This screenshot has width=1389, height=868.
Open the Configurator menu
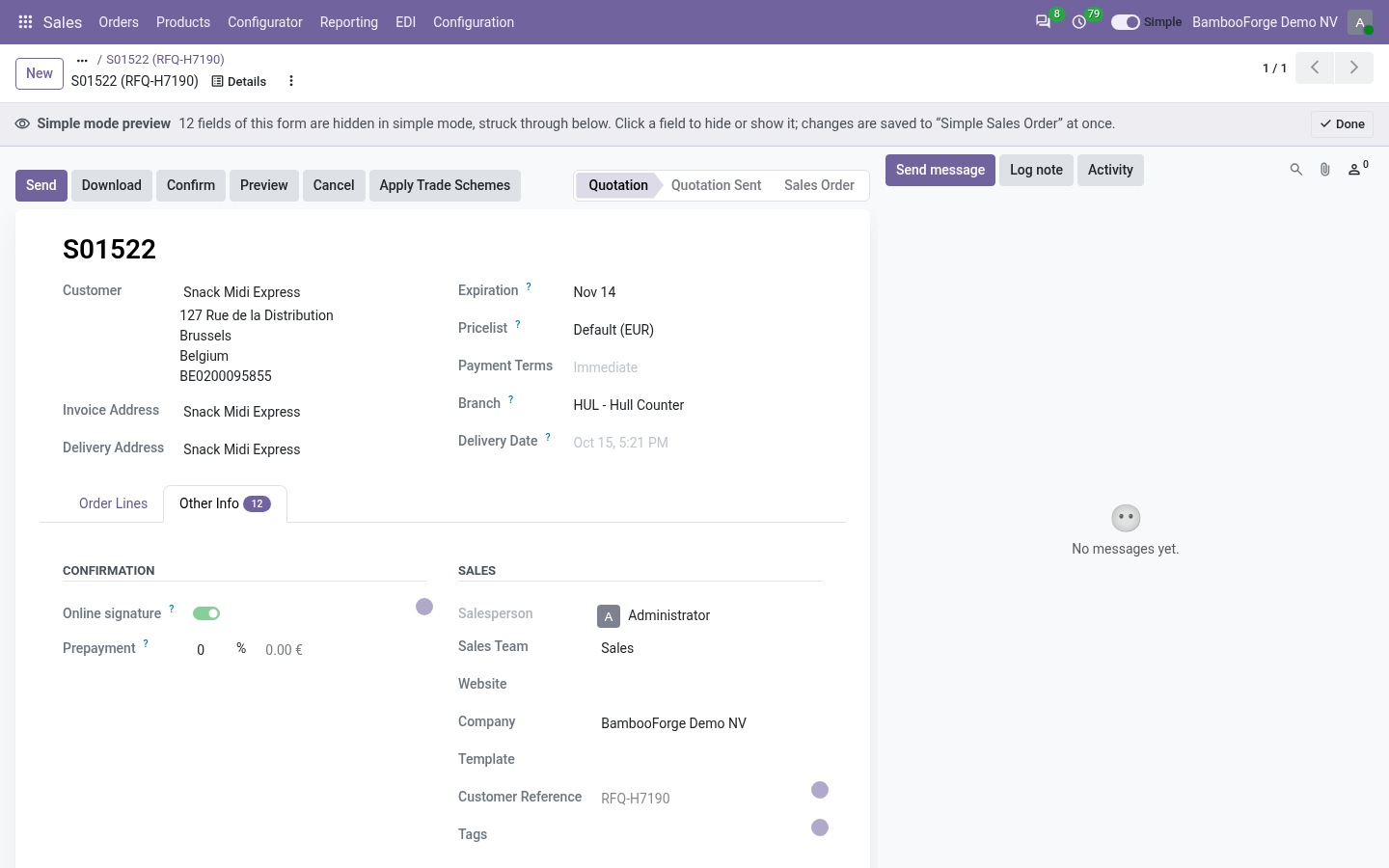click(x=265, y=22)
